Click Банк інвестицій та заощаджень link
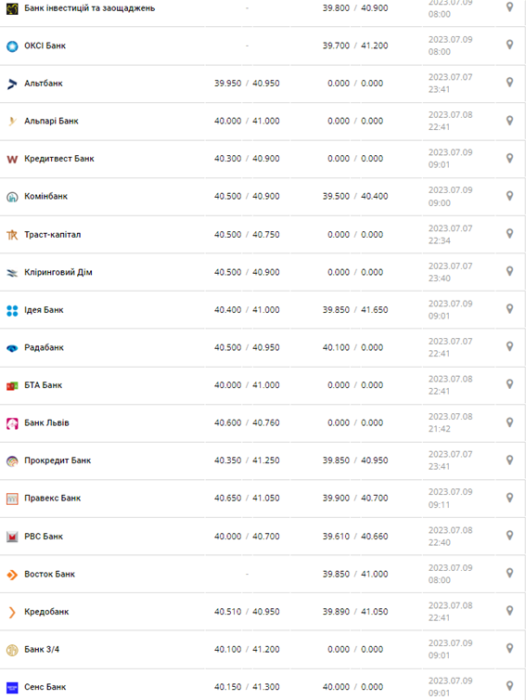The width and height of the screenshot is (526, 700). tap(89, 8)
